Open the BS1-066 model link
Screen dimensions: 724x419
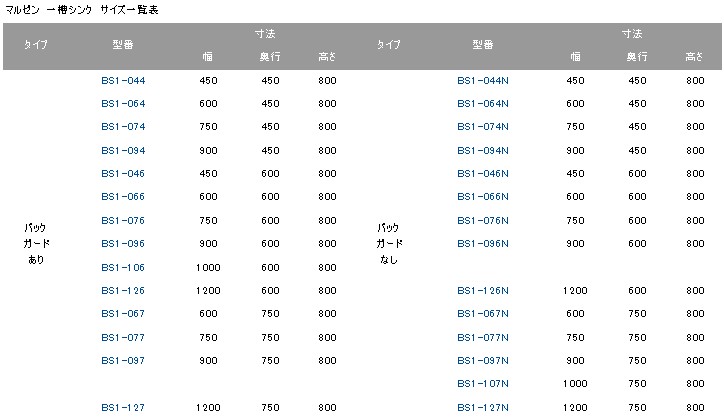click(x=123, y=197)
